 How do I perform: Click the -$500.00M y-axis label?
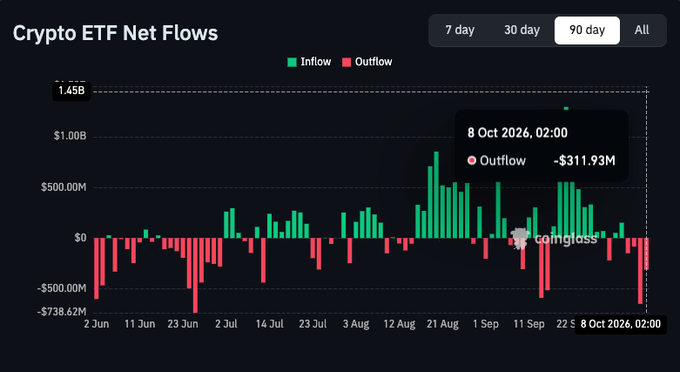[61, 288]
